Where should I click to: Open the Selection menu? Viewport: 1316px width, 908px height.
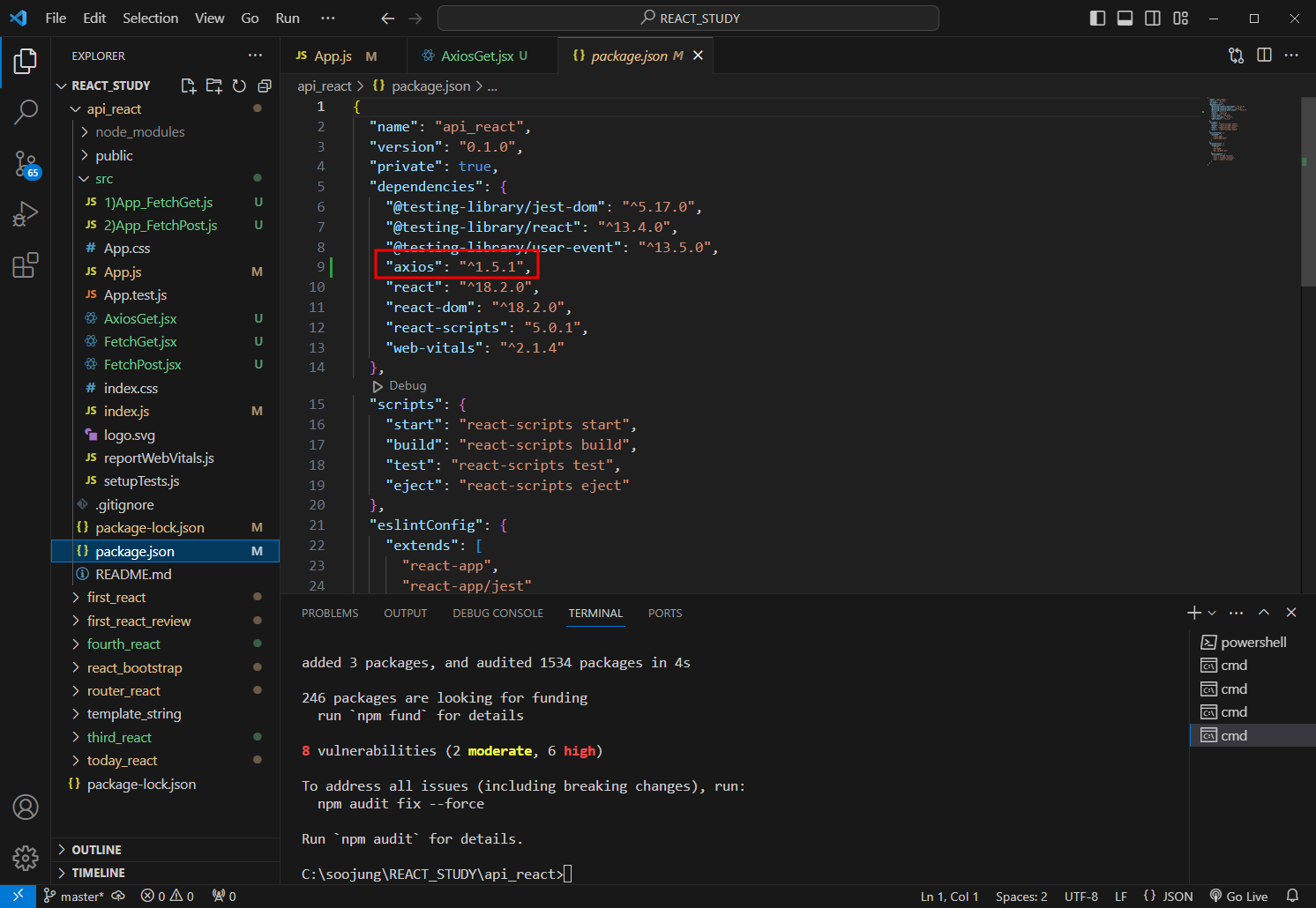pyautogui.click(x=150, y=18)
